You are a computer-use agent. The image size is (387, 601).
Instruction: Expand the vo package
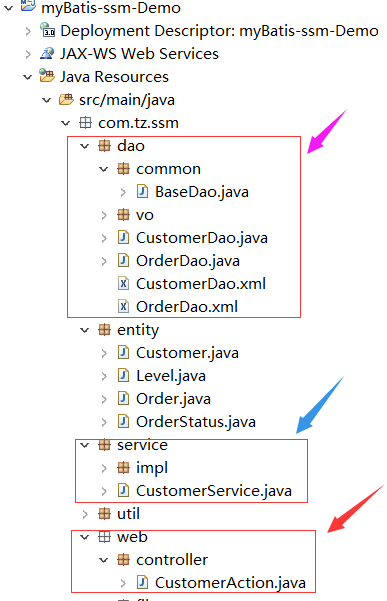[x=104, y=215]
